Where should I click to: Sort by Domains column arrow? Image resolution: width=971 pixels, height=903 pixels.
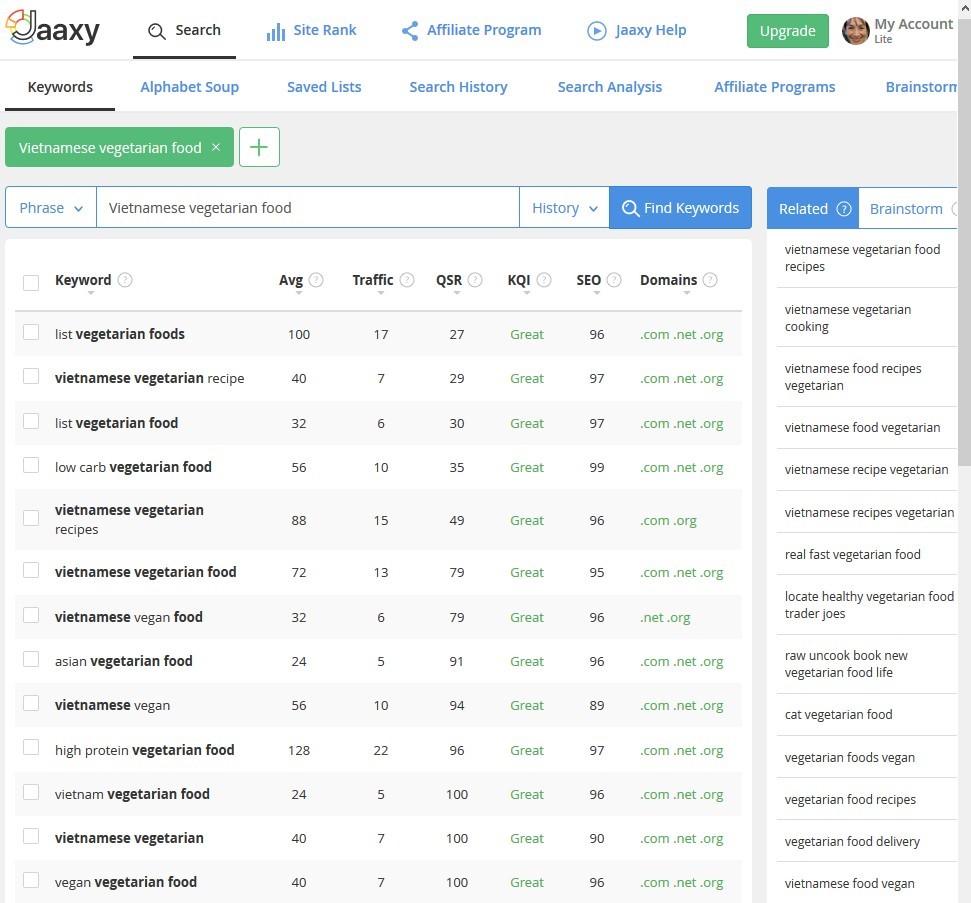point(687,293)
